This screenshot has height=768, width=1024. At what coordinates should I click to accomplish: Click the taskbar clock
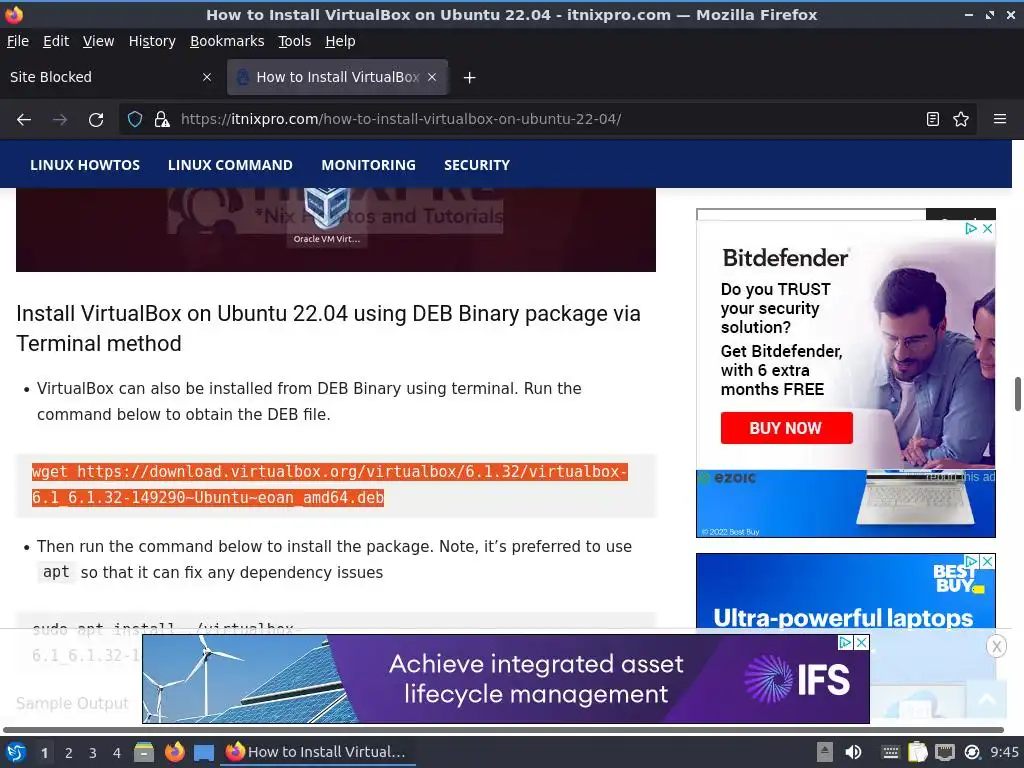(1004, 752)
